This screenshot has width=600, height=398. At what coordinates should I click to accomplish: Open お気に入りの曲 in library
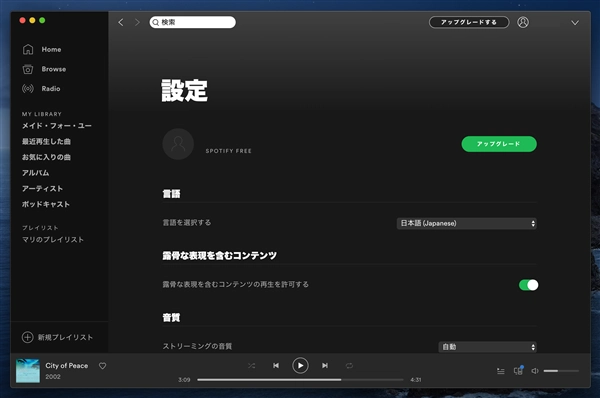click(x=46, y=157)
